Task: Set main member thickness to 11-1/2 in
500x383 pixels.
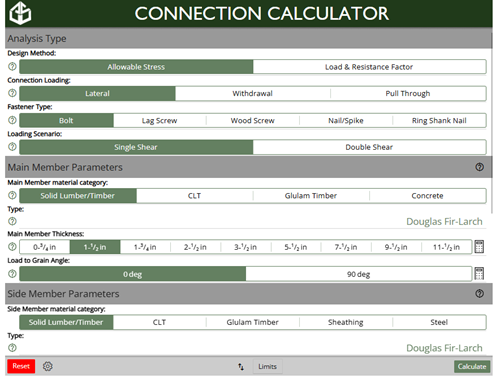Action: click(x=447, y=247)
